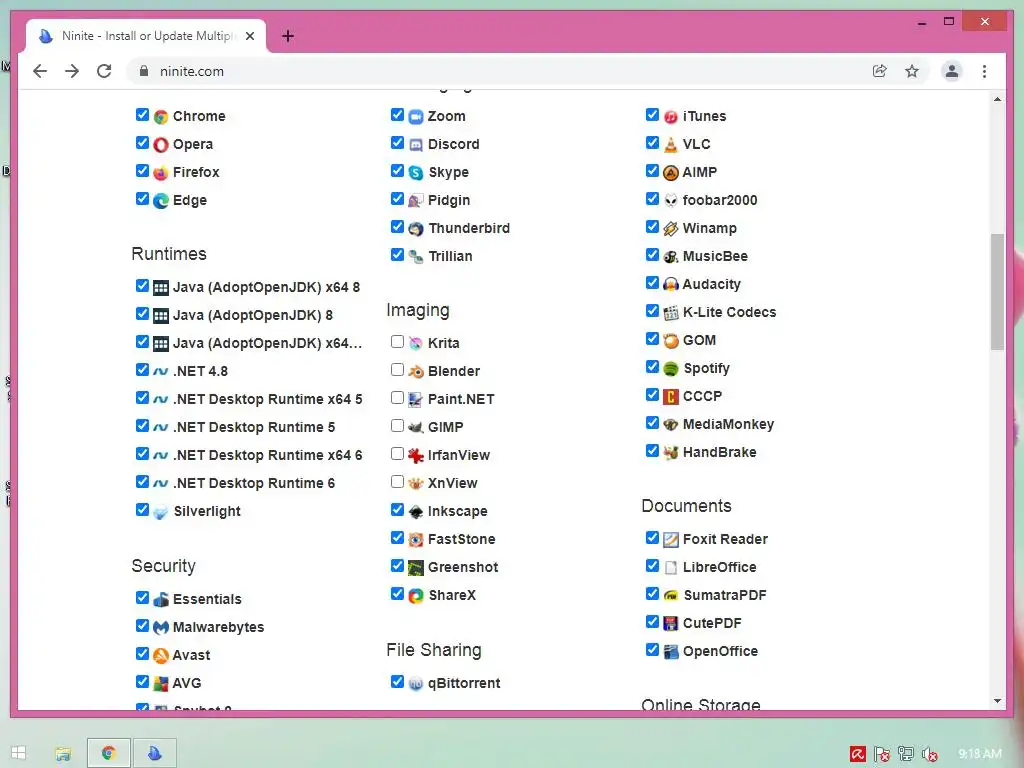Screen dimensions: 1024x768
Task: Reload the ninite.com page
Action: pos(104,71)
